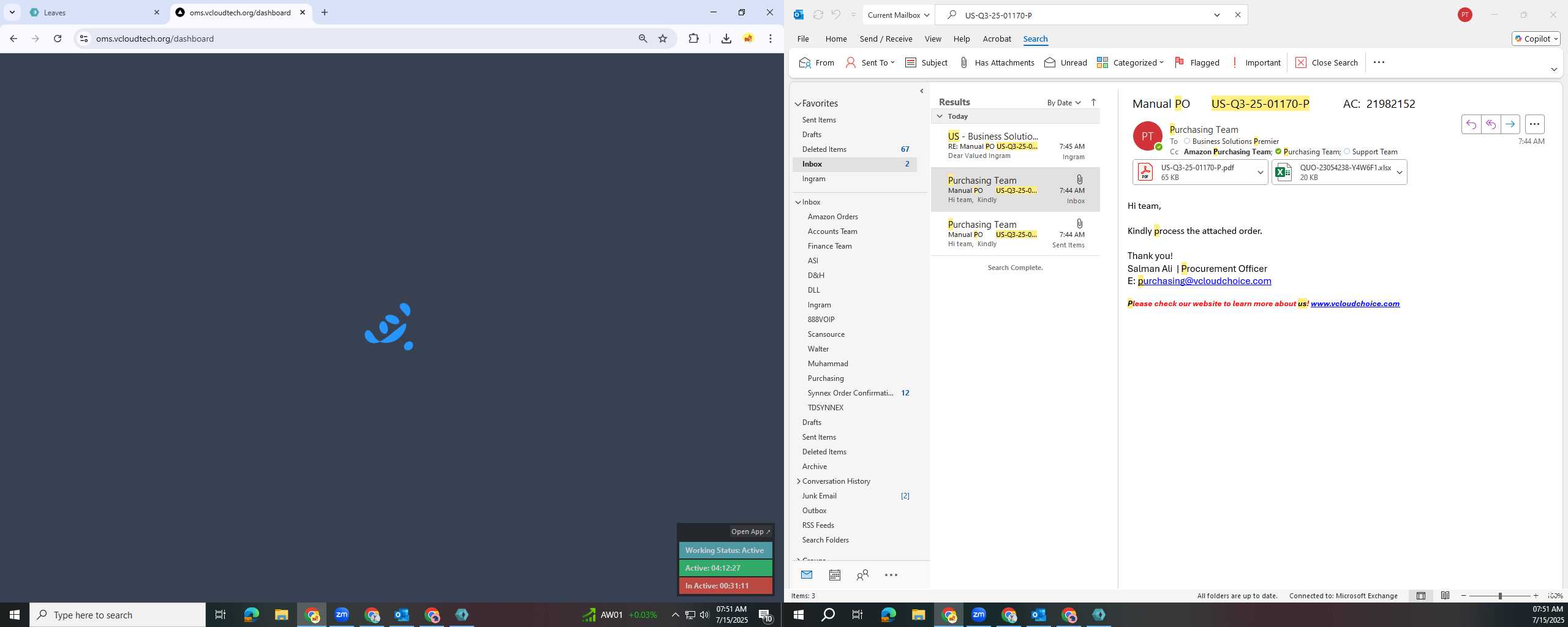1568x627 pixels.
Task: Click the purchasing@vcloudchoice.com email link
Action: pyautogui.click(x=1204, y=281)
